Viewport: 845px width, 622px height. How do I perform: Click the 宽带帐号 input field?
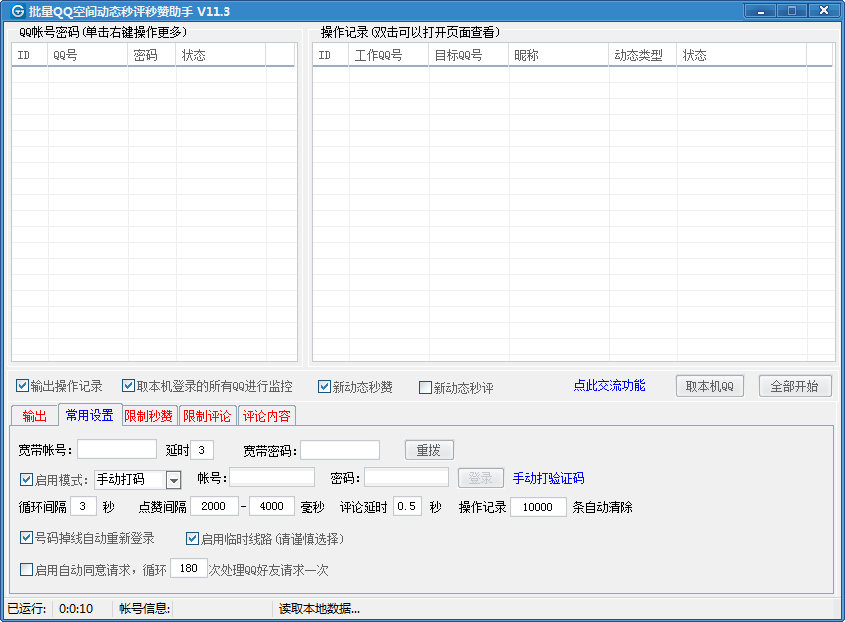[117, 450]
